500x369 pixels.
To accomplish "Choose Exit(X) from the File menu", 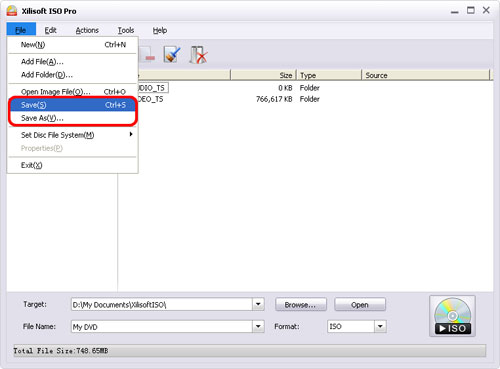I will tap(73, 165).
